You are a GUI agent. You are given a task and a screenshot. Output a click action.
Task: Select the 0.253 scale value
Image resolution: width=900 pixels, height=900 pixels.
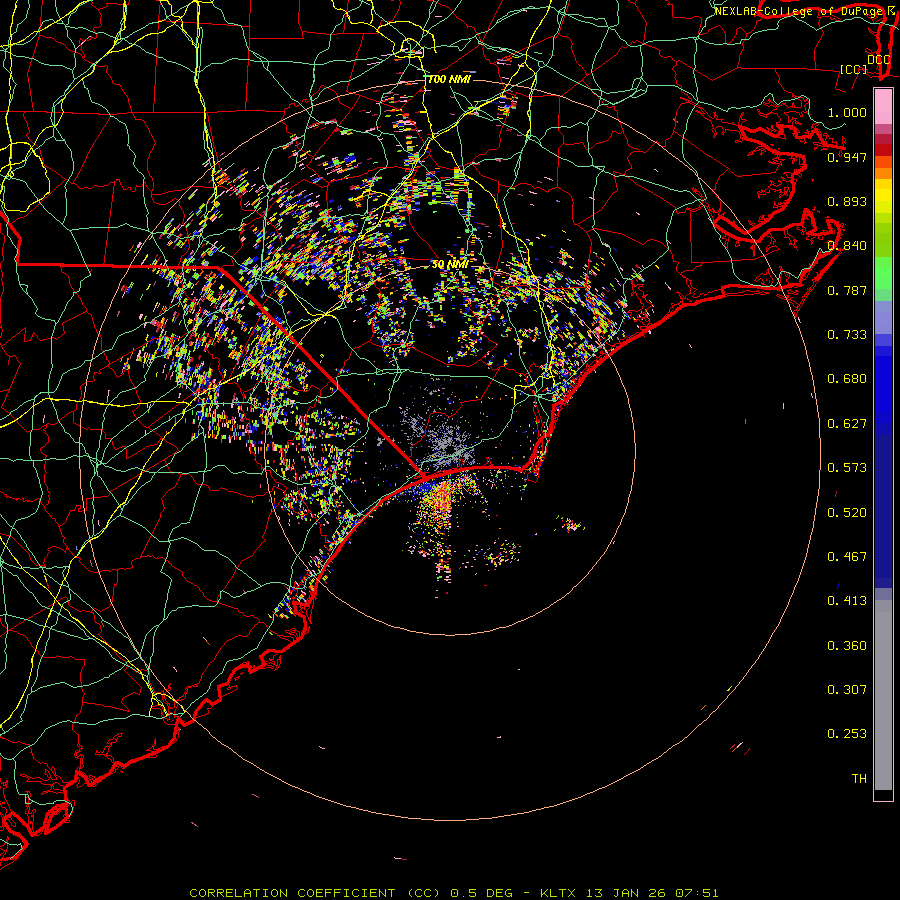tap(847, 734)
